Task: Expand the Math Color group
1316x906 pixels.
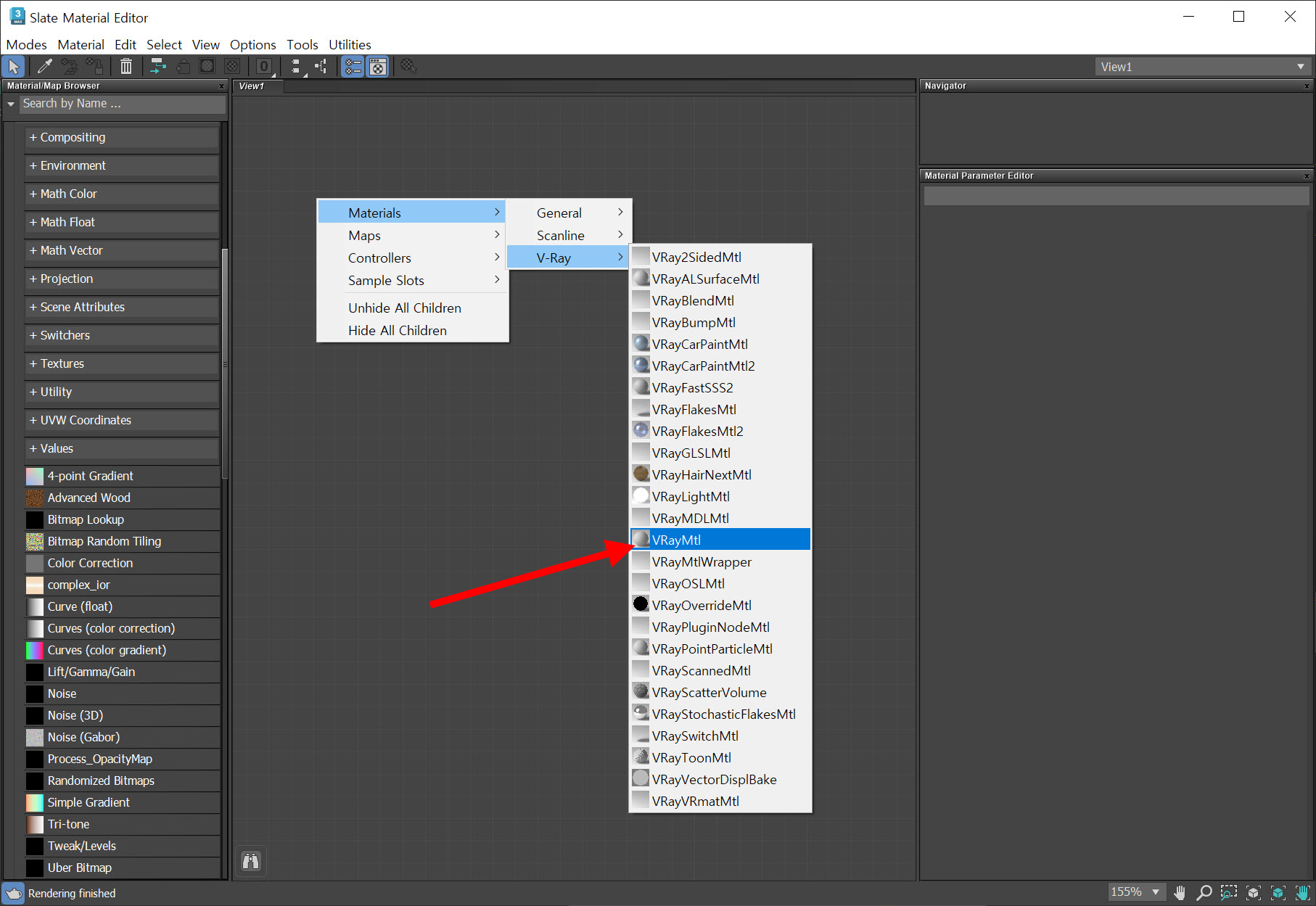Action: pyautogui.click(x=122, y=194)
